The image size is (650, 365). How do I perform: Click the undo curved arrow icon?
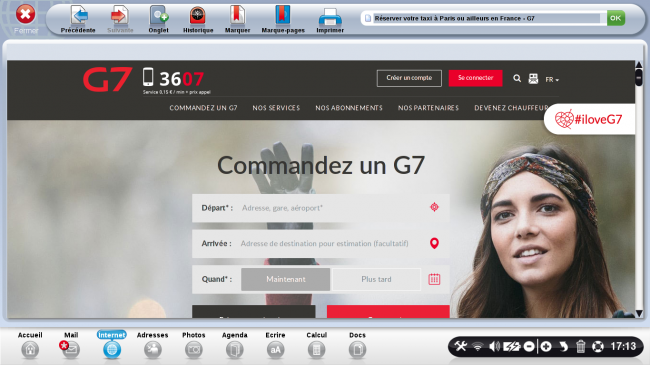563,346
